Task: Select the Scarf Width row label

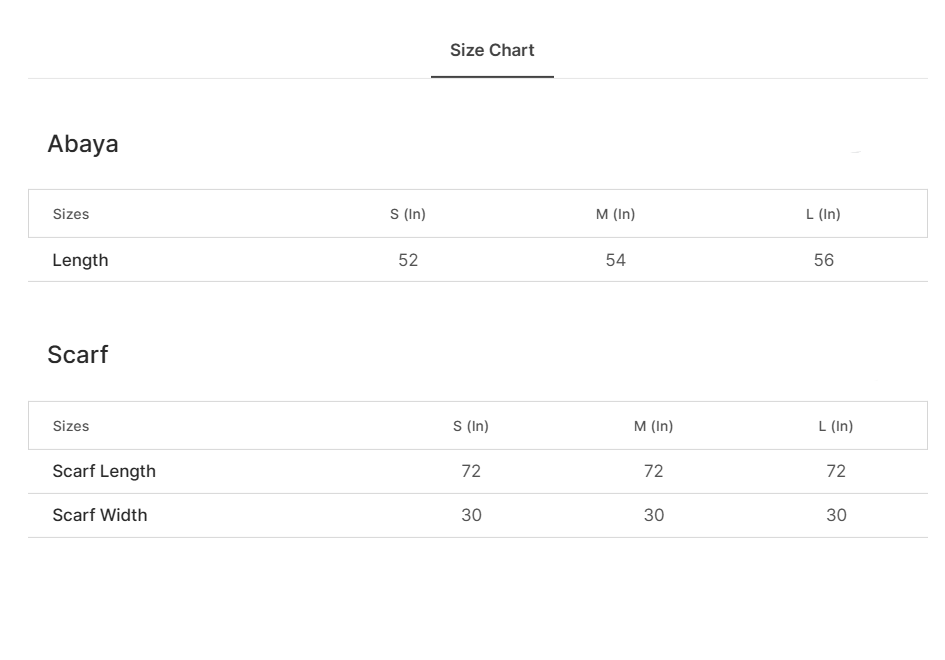Action: (100, 515)
